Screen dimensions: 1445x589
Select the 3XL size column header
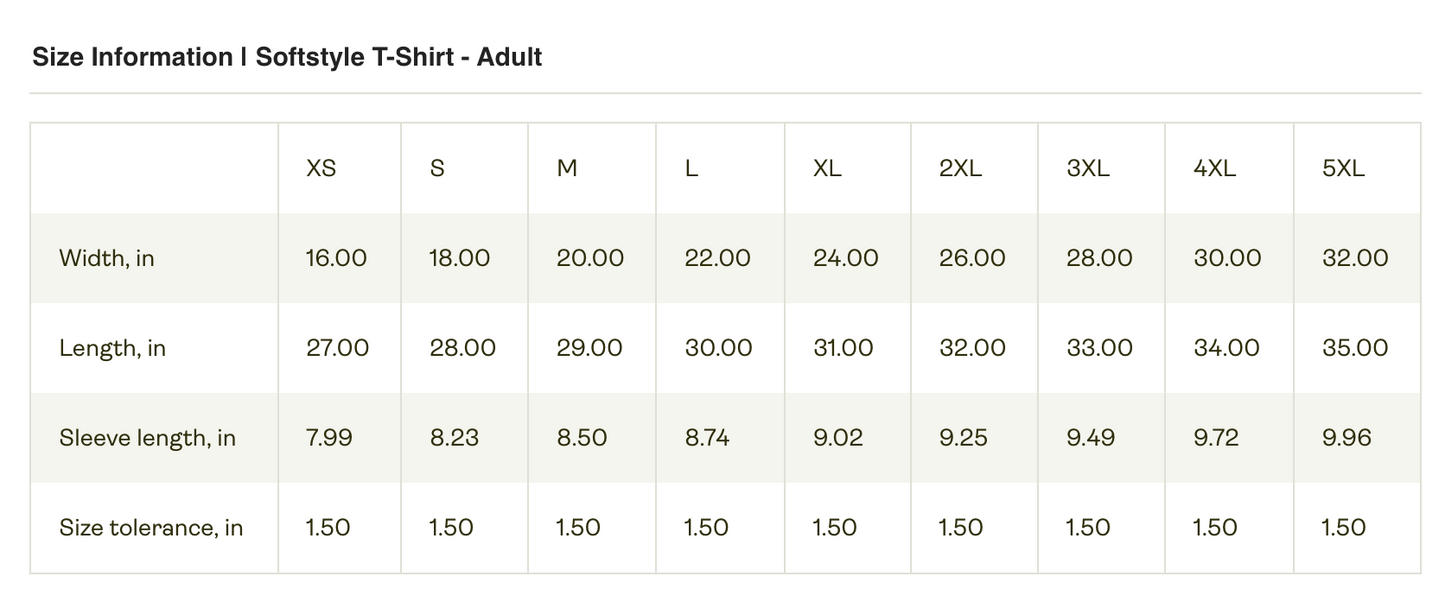coord(1088,168)
